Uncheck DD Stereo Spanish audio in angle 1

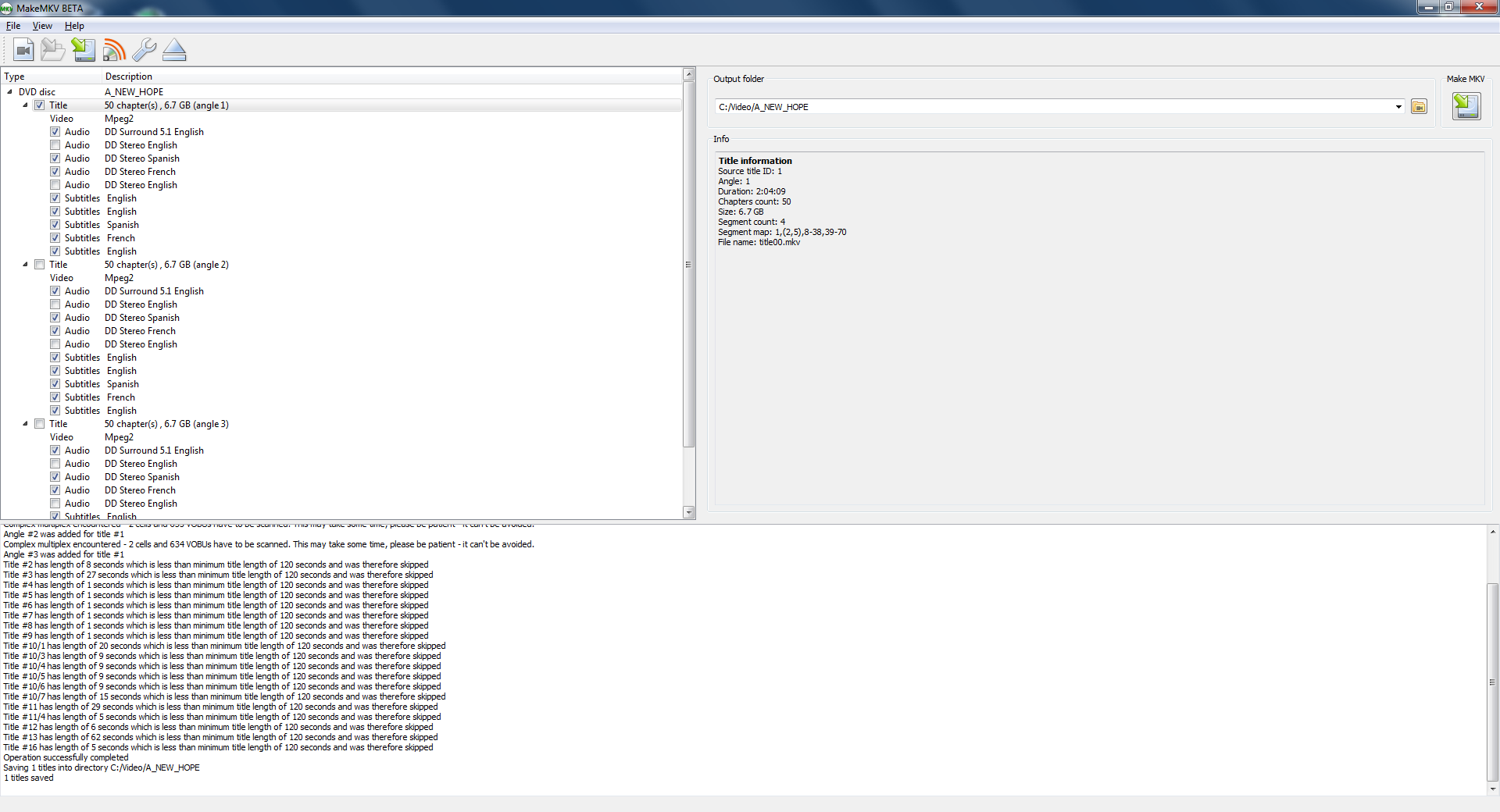click(55, 158)
